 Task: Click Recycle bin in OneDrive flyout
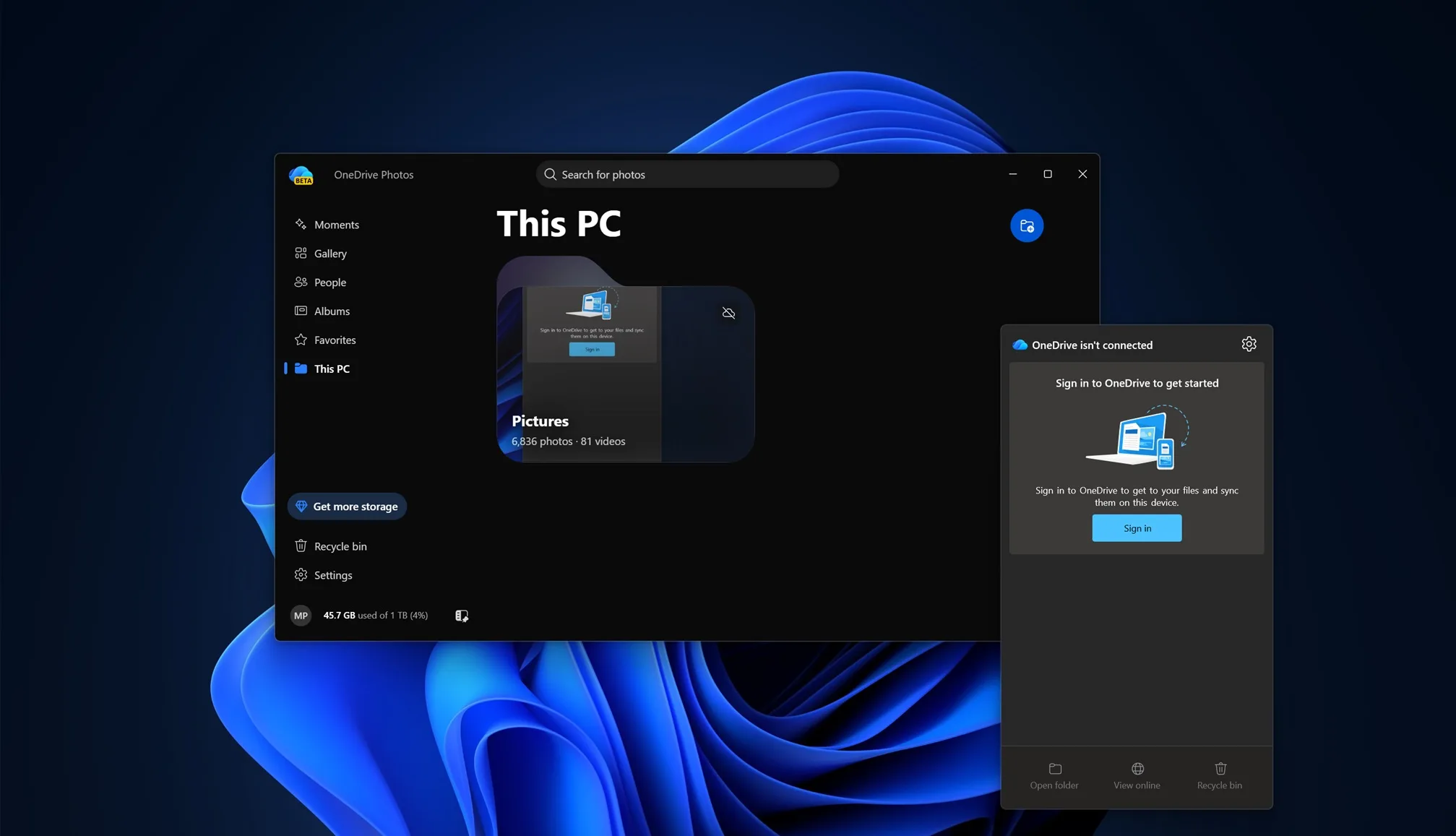(1220, 776)
